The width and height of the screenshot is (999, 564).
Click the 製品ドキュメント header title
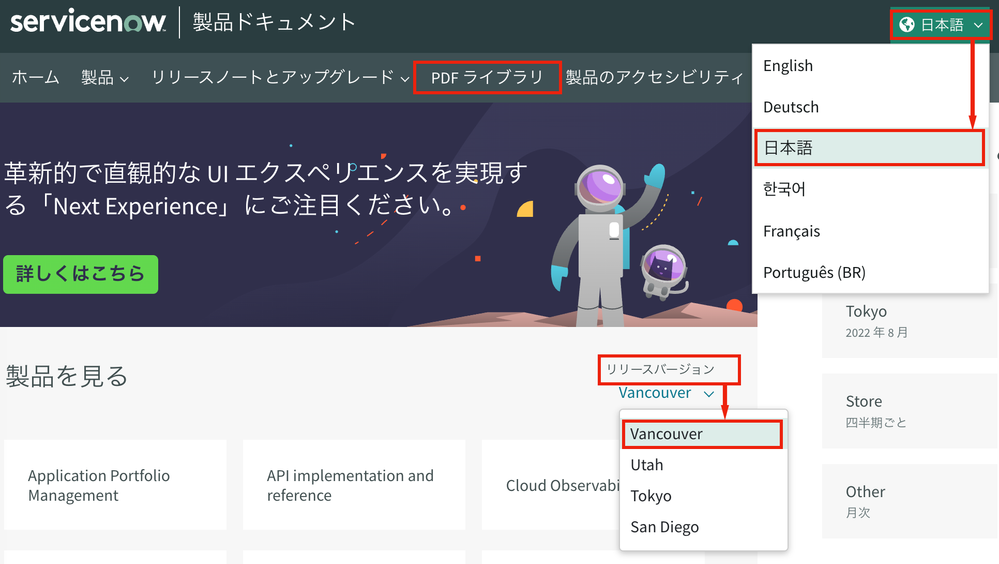point(274,22)
